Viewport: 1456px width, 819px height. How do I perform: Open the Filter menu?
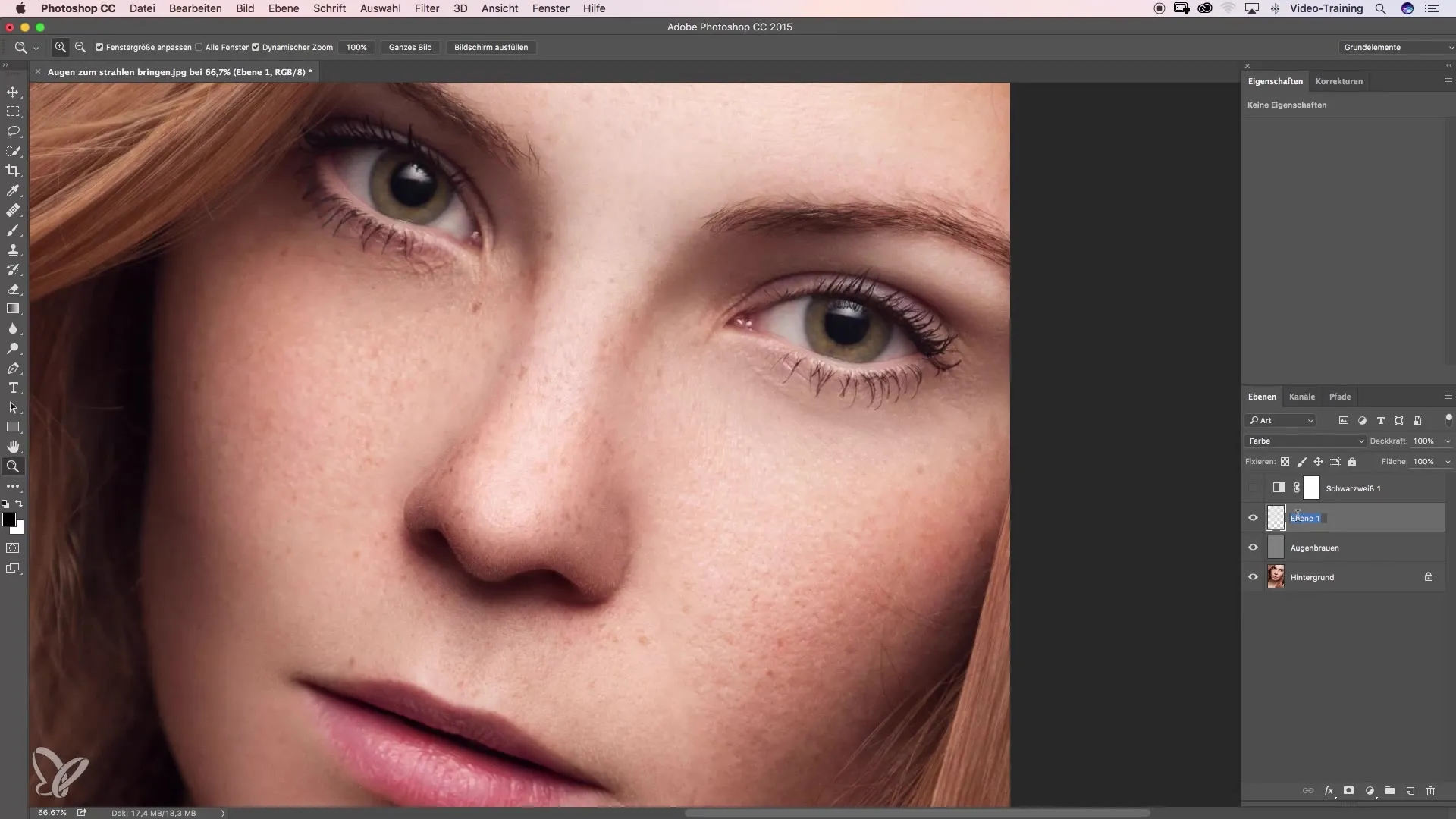427,8
